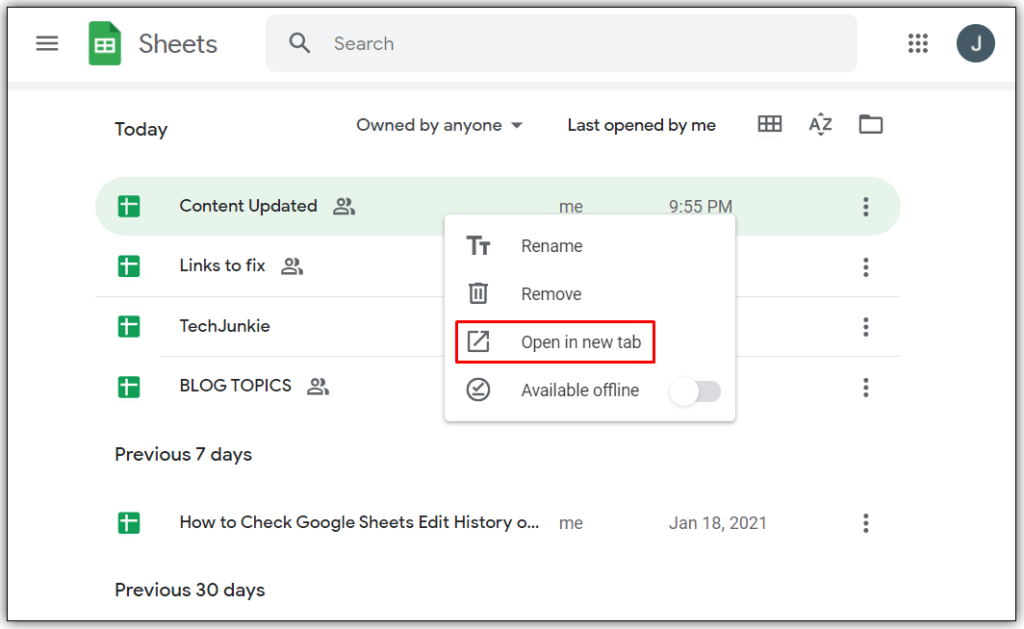Open the folder picker icon
Image resolution: width=1024 pixels, height=629 pixels.
[x=870, y=124]
